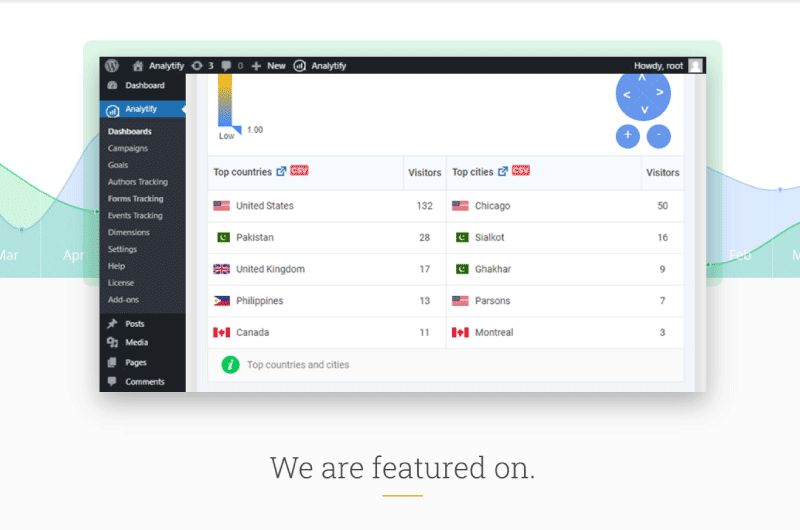This screenshot has height=530, width=800.
Task: Pan the map left with the arrow
Action: [x=627, y=94]
